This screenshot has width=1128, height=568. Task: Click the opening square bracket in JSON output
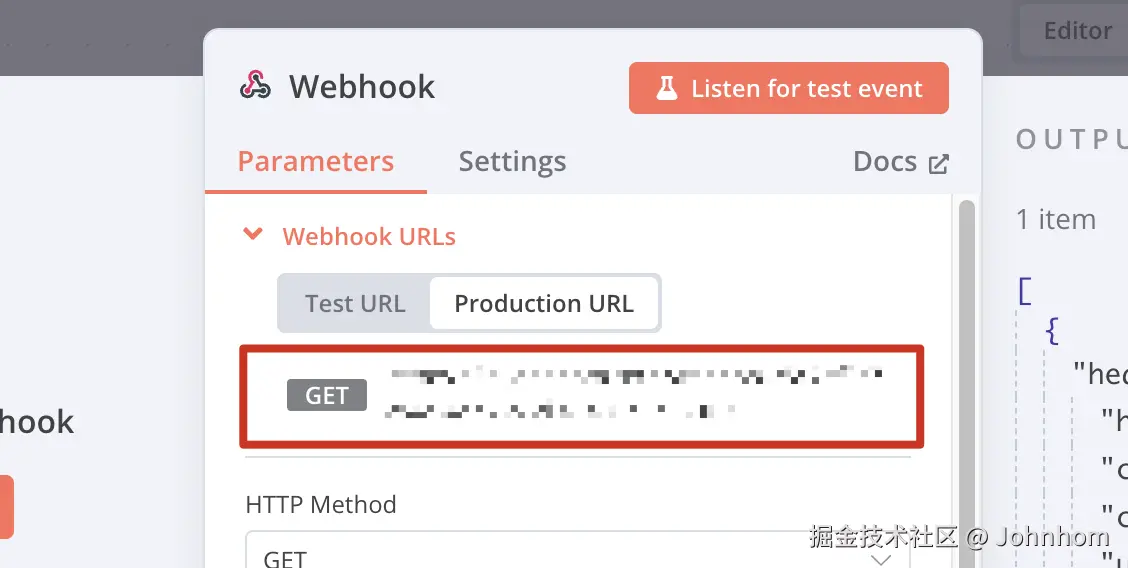click(x=1024, y=291)
